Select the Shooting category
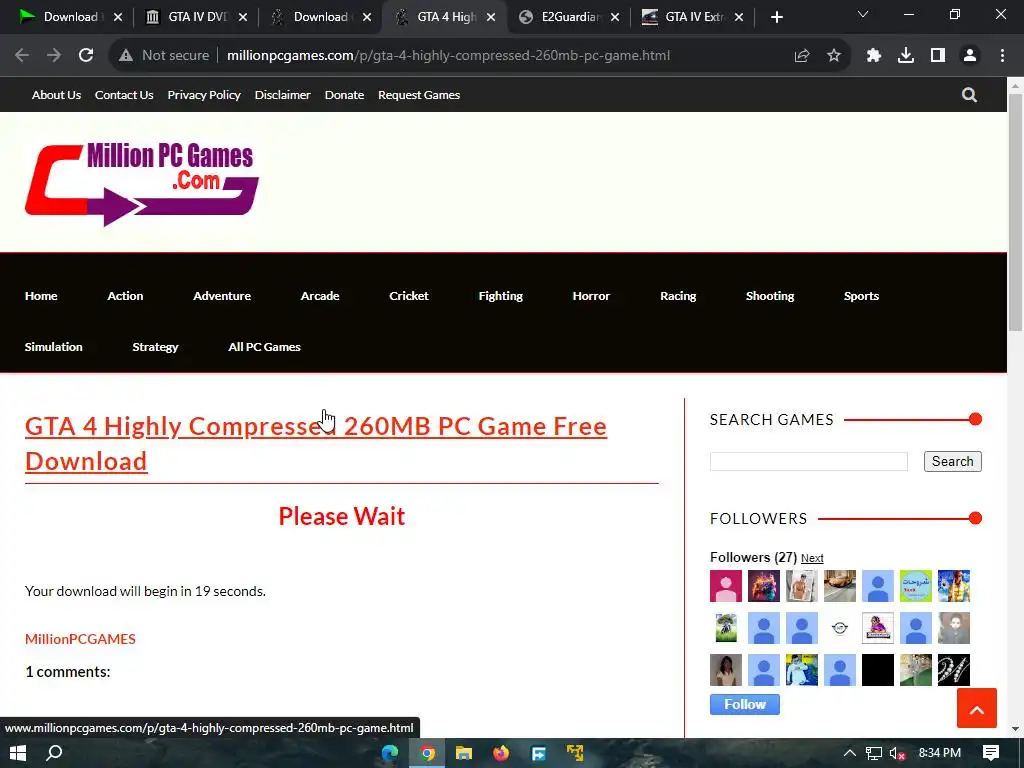Viewport: 1024px width, 768px height. 770,296
